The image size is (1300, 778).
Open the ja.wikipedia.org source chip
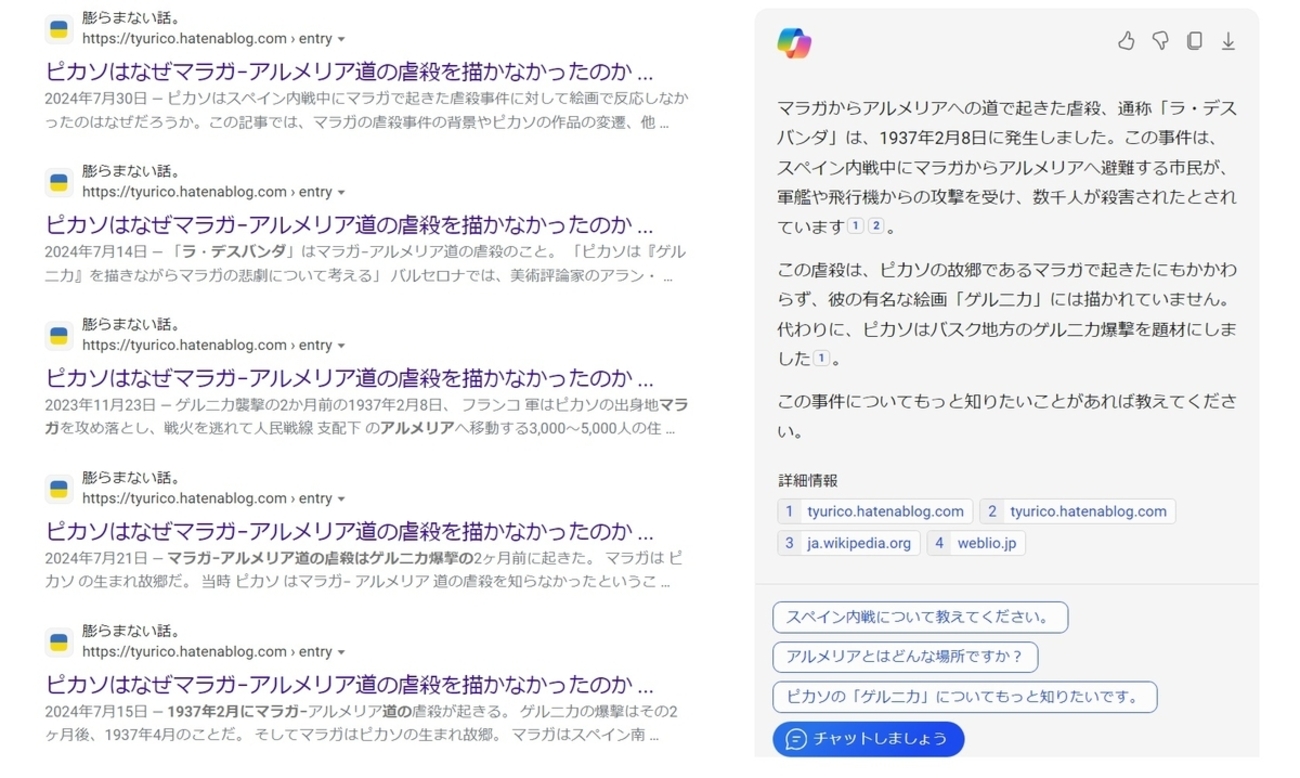tap(848, 543)
